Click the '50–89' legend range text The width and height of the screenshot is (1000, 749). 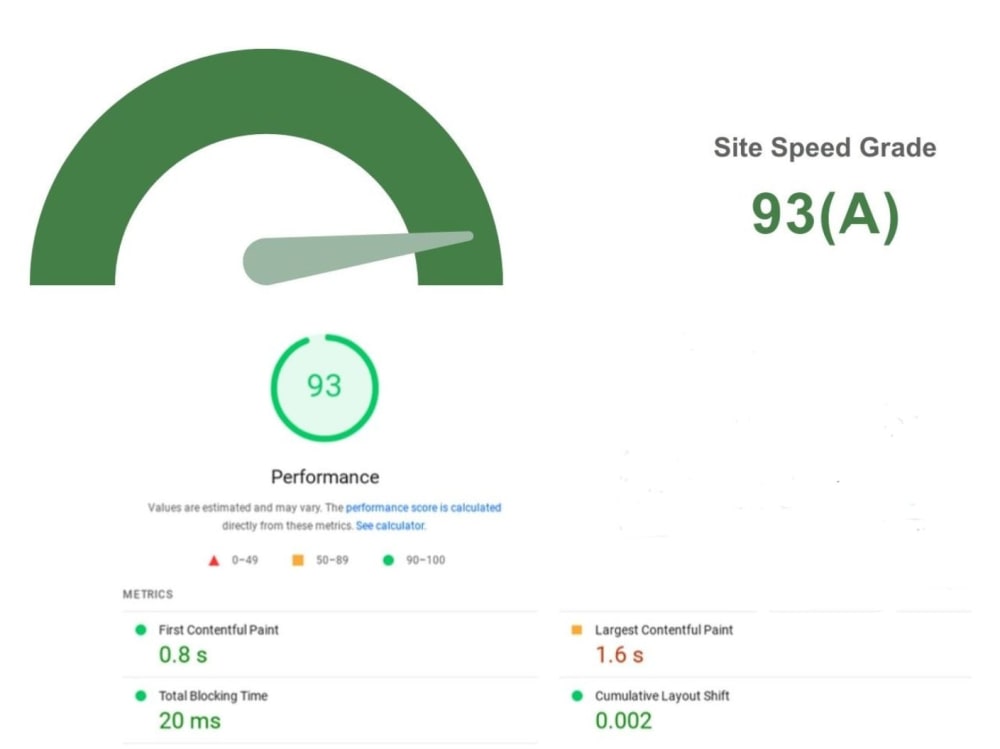click(332, 560)
